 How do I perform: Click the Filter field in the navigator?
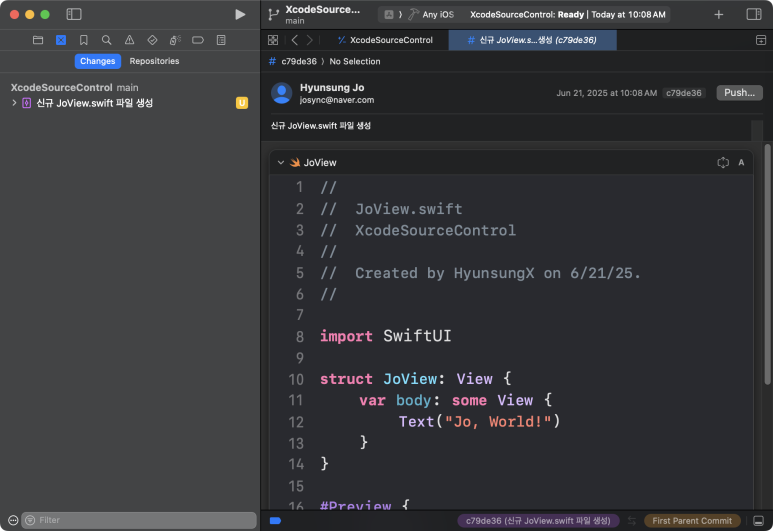(x=139, y=520)
